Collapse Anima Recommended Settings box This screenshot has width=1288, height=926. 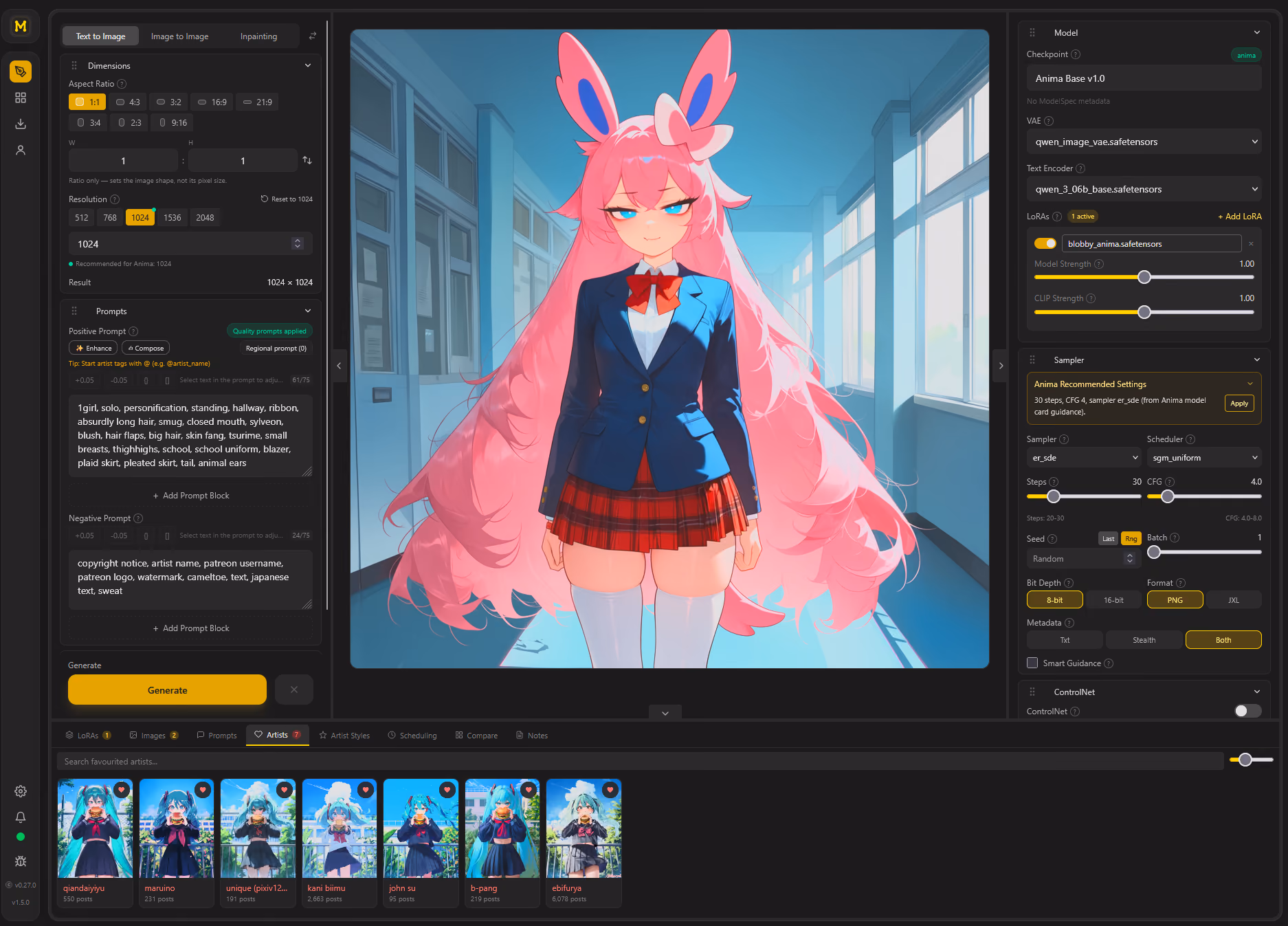pyautogui.click(x=1250, y=384)
